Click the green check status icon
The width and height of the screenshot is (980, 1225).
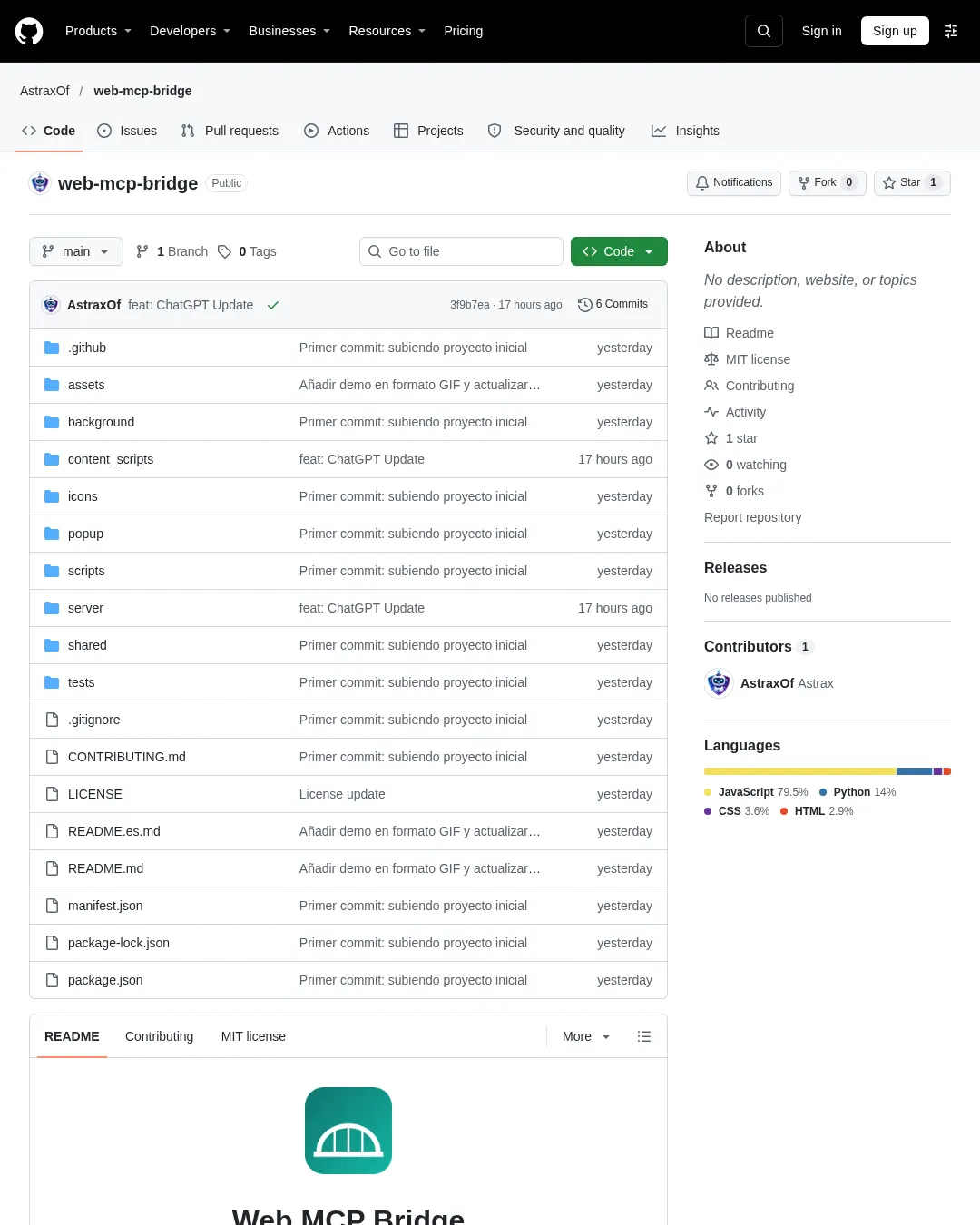[x=272, y=305]
